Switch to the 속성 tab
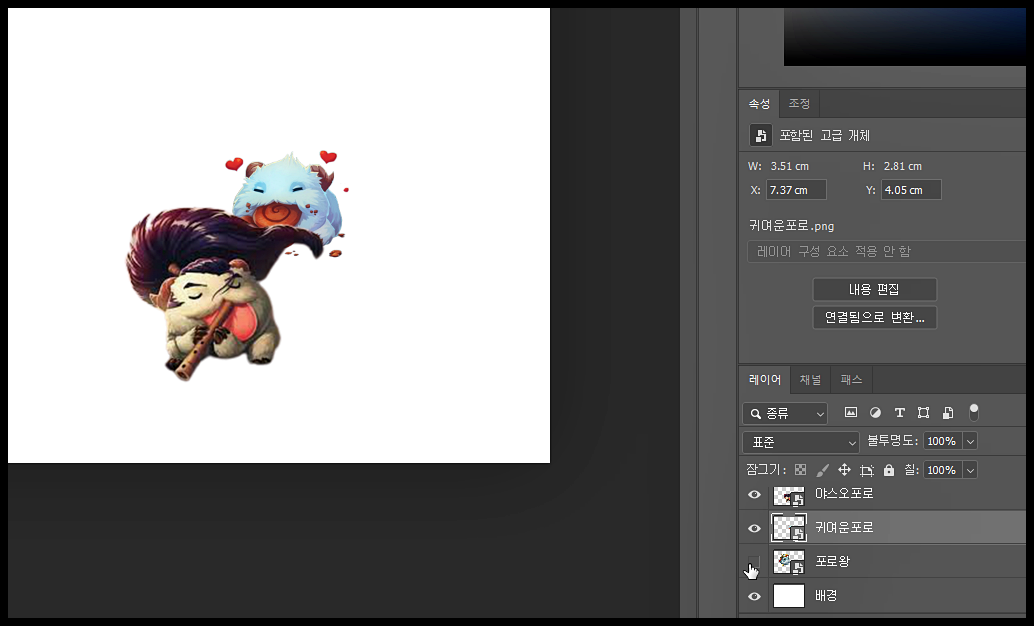 759,104
